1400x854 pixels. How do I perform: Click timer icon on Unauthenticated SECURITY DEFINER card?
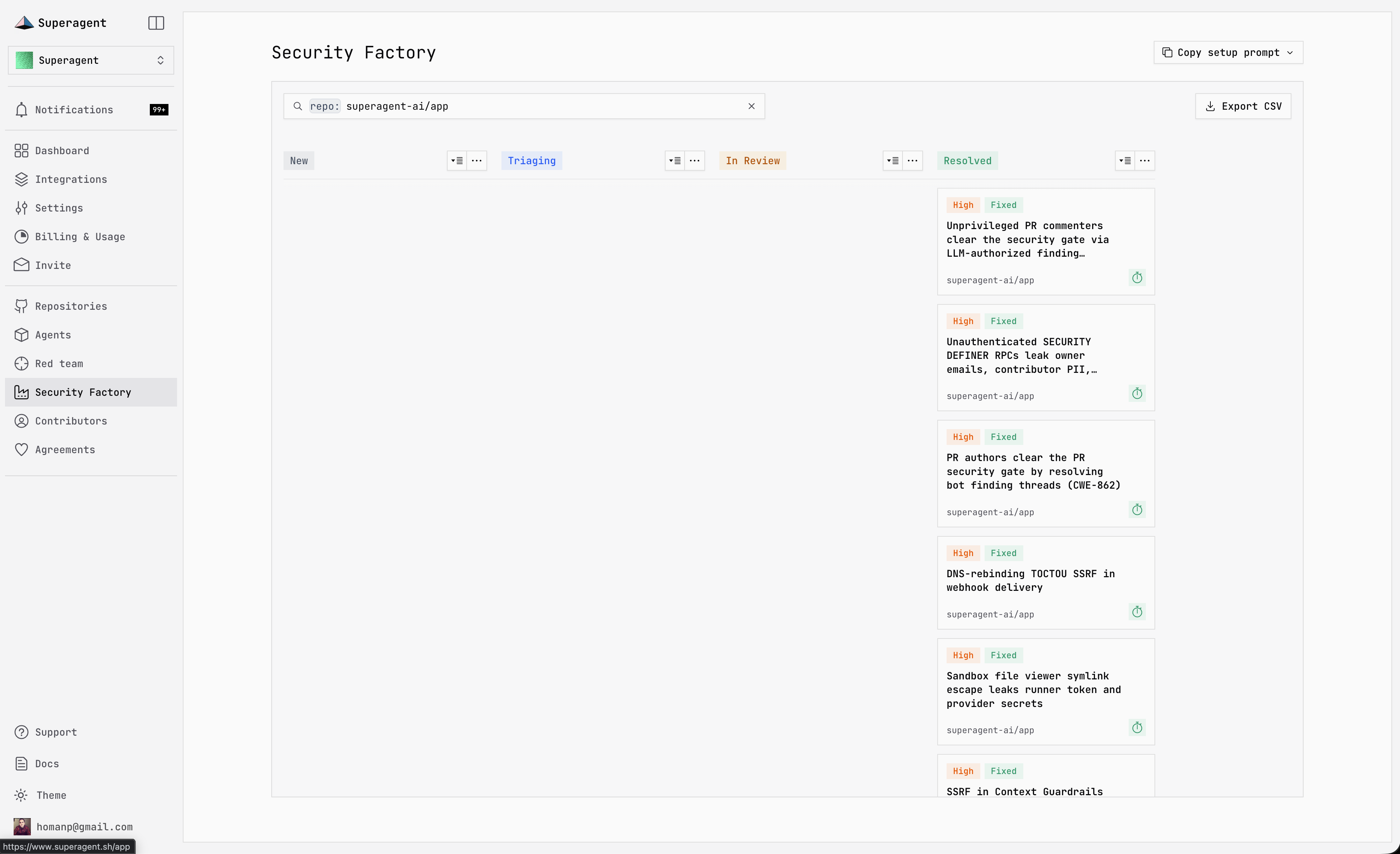click(1137, 394)
